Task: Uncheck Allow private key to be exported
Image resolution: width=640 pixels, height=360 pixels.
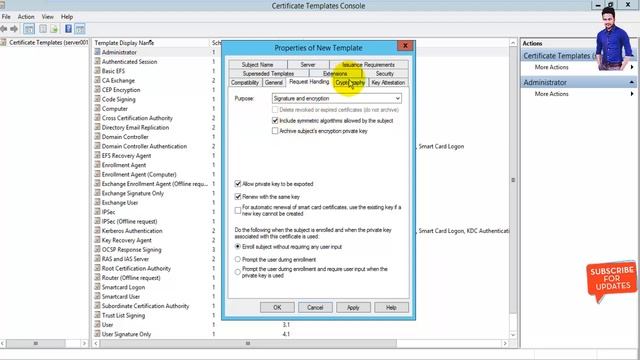Action: point(238,184)
